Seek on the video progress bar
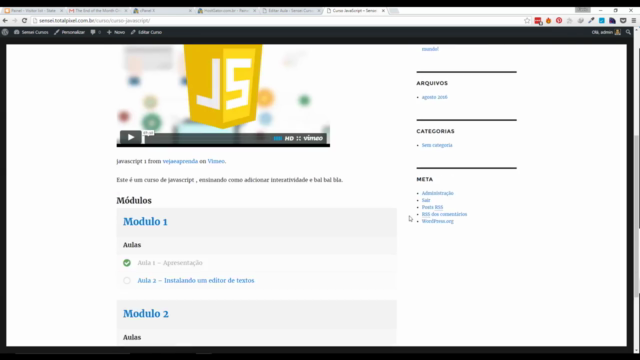 tap(207, 138)
